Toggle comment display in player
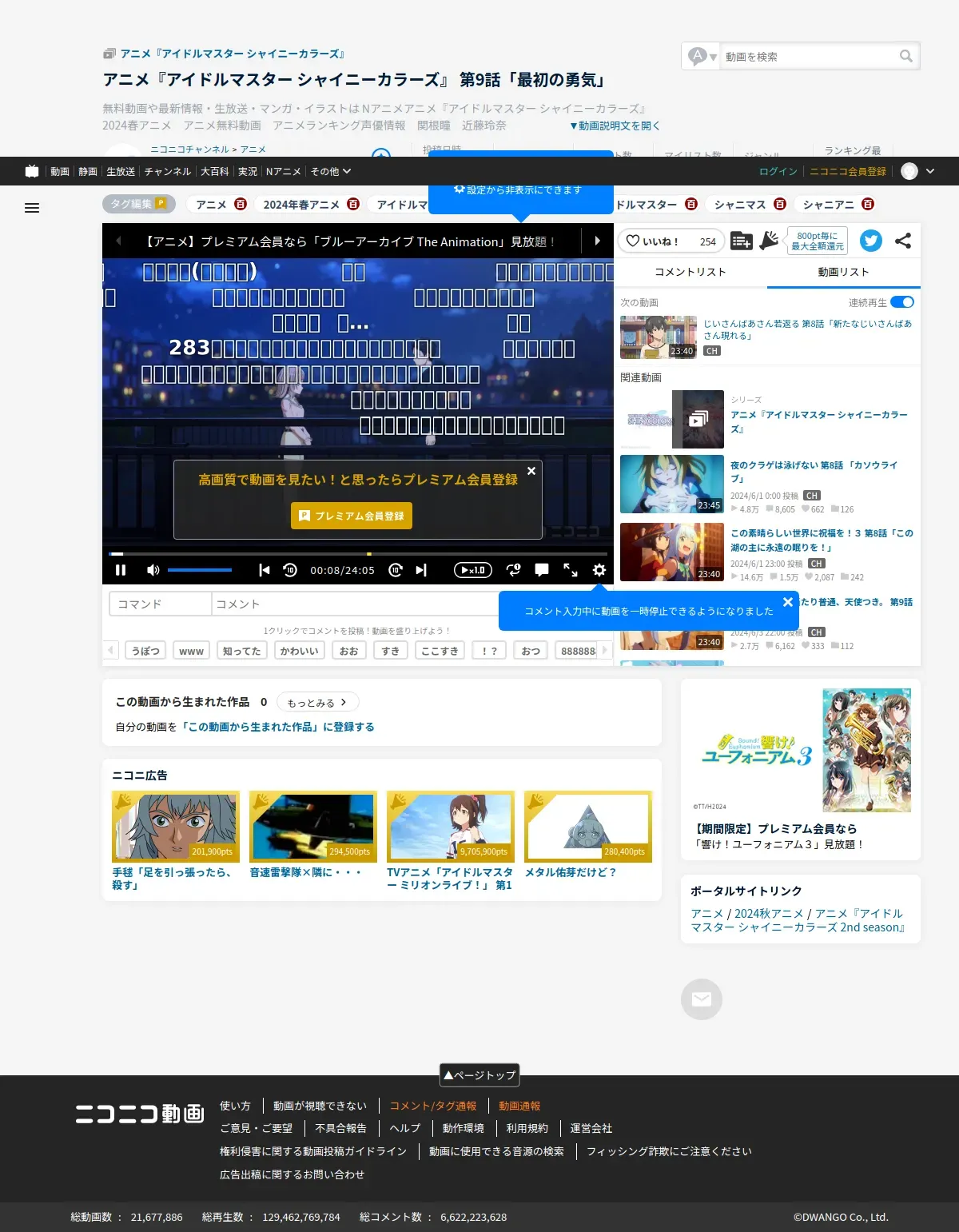 pyautogui.click(x=542, y=570)
